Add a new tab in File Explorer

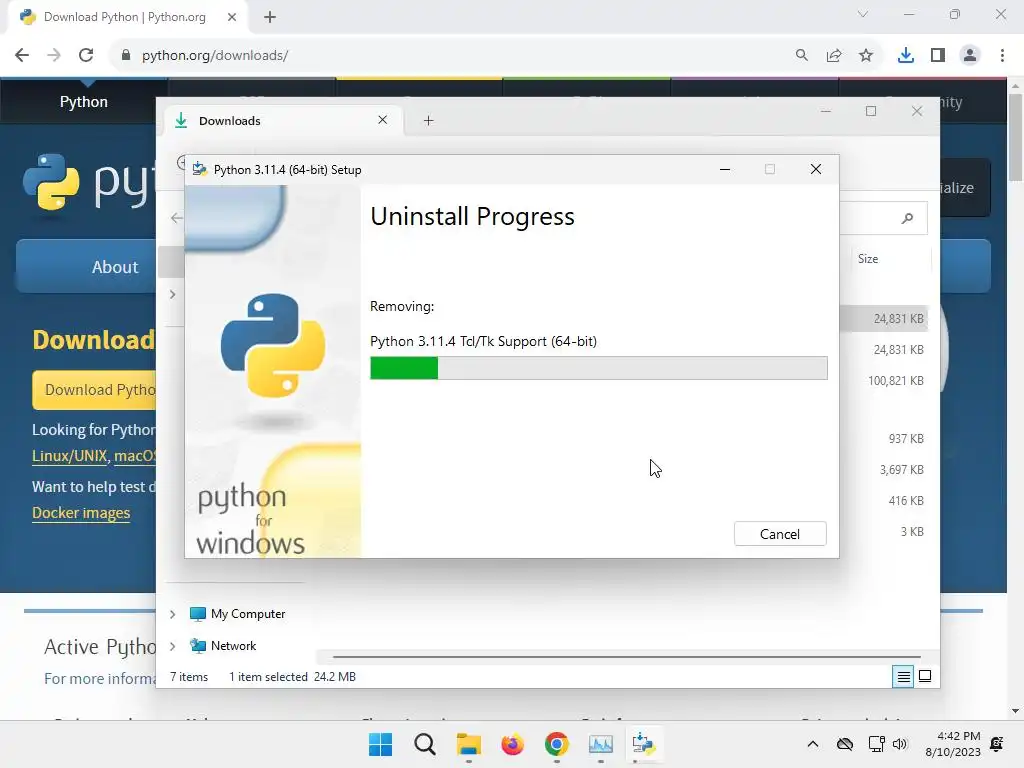tap(428, 120)
